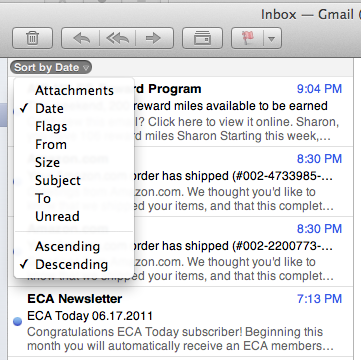Choose Ascending sort order

point(74,246)
